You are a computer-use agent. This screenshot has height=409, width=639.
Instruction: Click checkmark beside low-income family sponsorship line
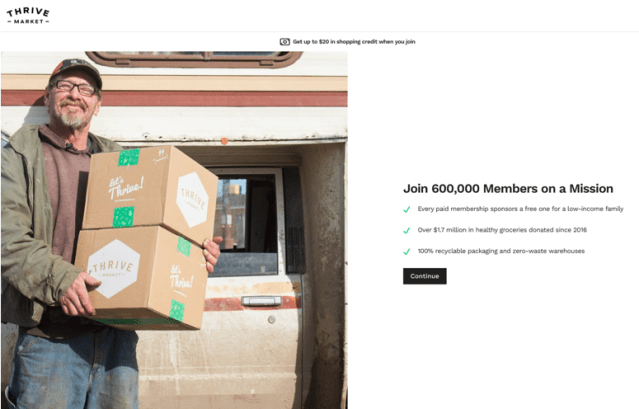point(406,209)
